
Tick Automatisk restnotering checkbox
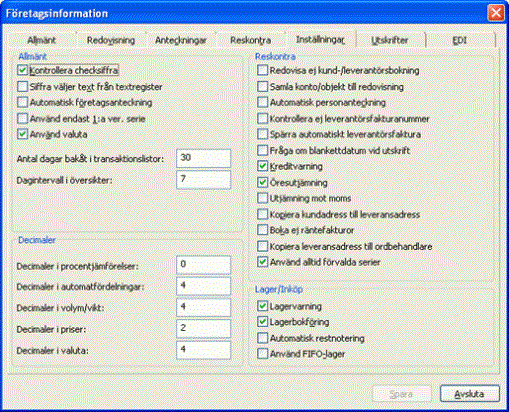coord(262,338)
